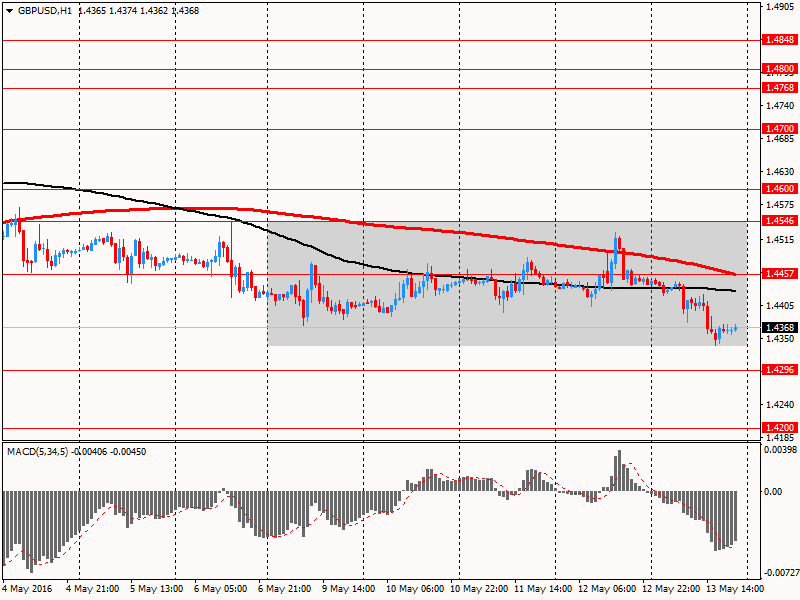Click the 12 May 22:00 time label

(671, 589)
